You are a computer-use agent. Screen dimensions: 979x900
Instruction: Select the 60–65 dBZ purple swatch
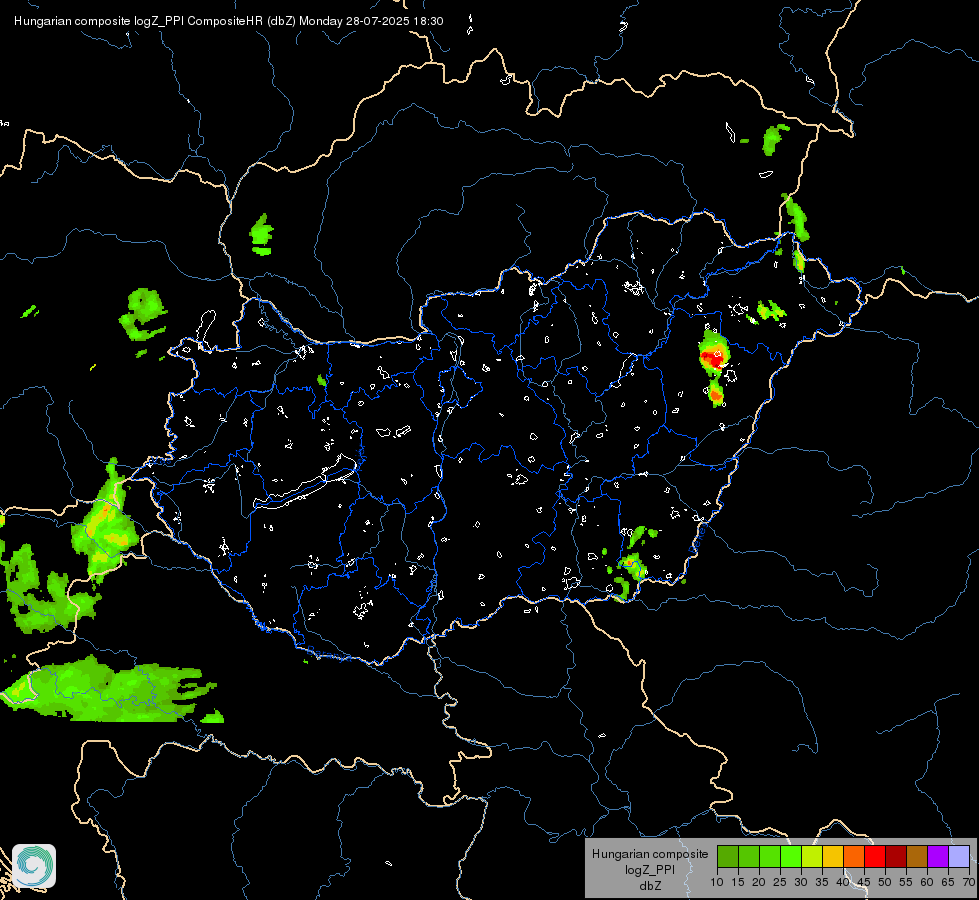(x=938, y=856)
